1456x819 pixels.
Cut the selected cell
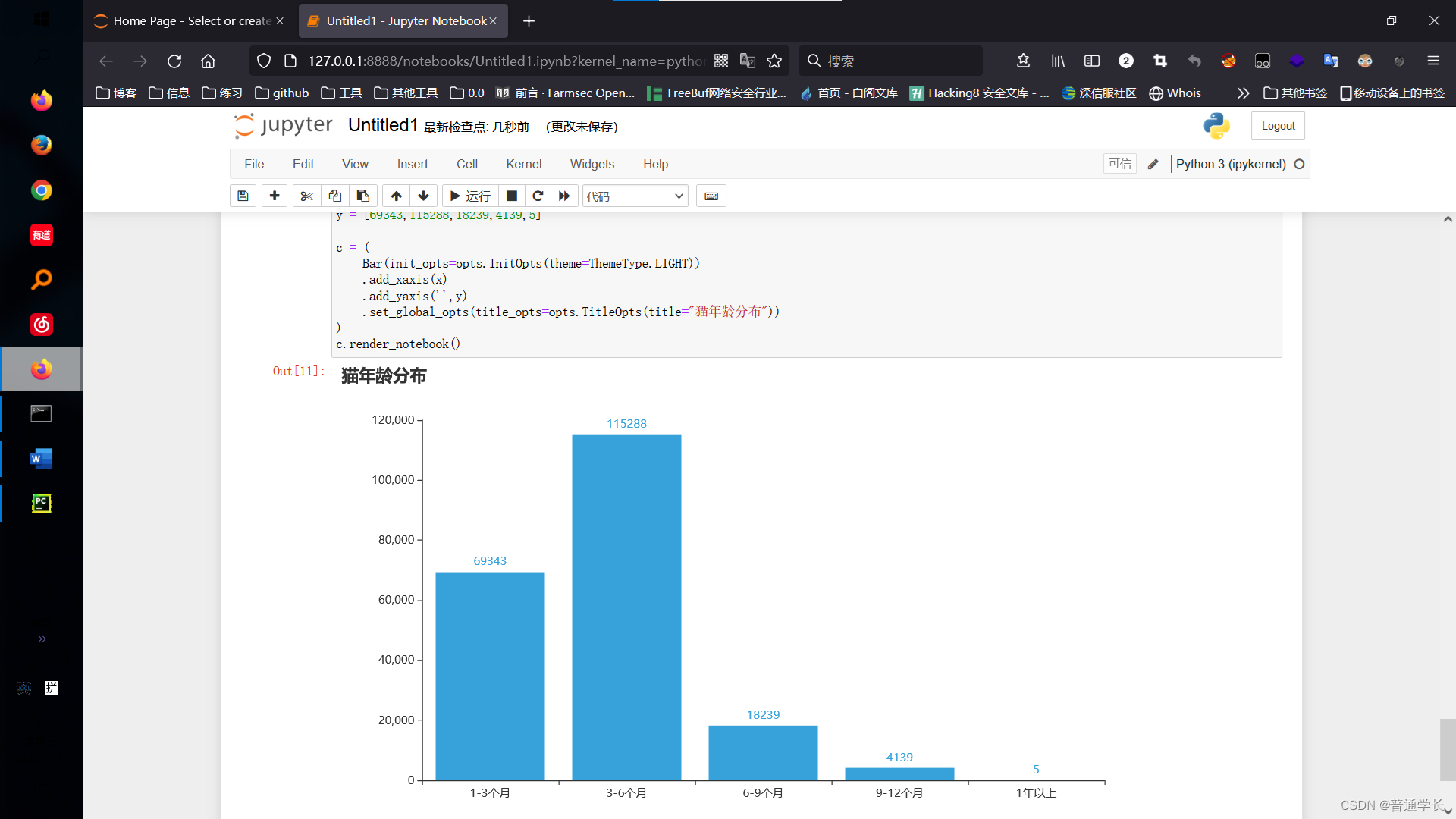point(306,196)
